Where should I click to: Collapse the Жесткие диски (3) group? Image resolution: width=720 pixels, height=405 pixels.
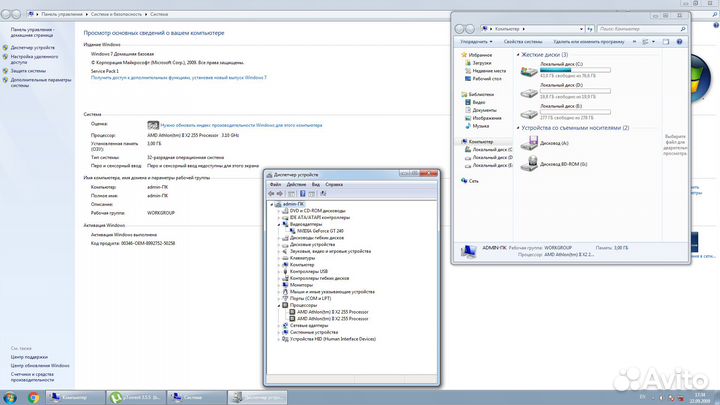coord(518,55)
